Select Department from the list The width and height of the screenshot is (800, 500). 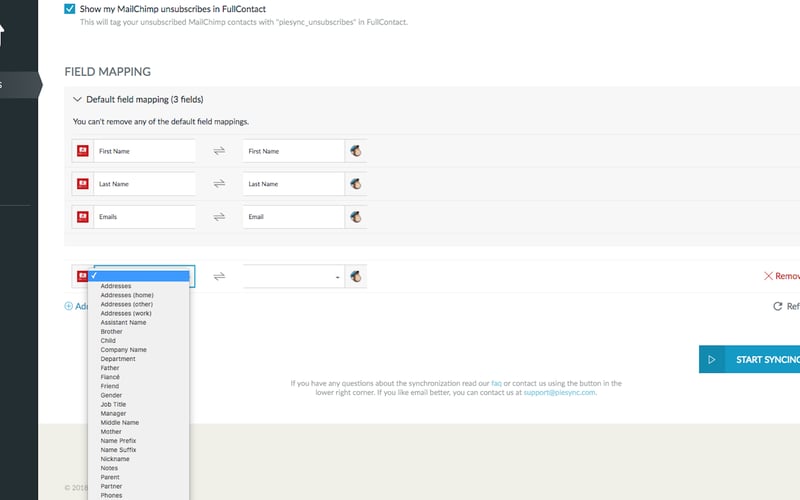coord(118,359)
